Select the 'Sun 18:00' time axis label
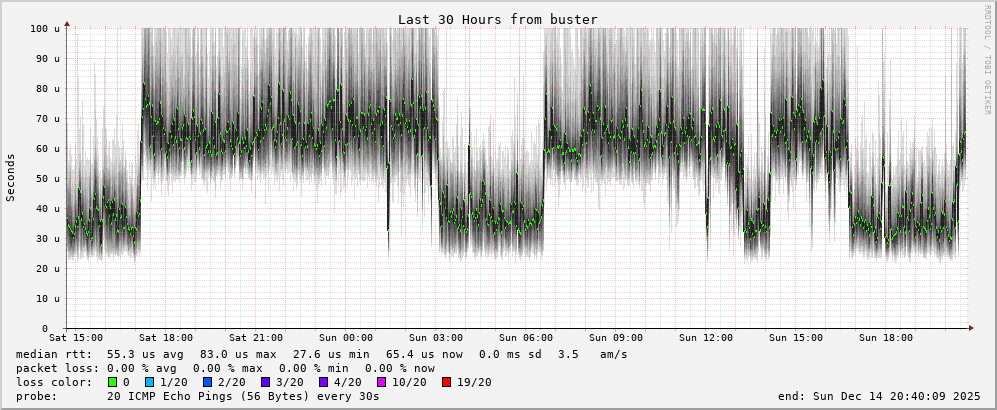997x410 pixels. pyautogui.click(x=885, y=338)
